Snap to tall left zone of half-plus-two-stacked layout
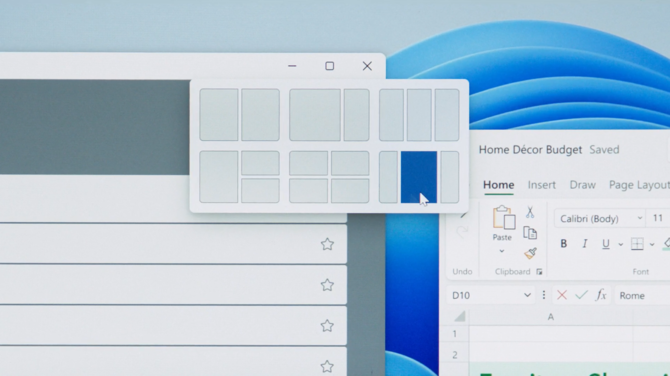 click(x=219, y=177)
